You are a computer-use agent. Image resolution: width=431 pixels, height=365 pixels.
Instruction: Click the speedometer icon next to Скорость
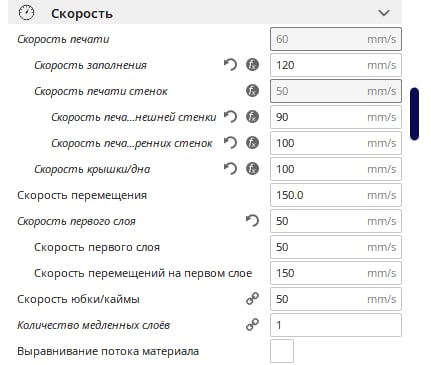[x=27, y=13]
